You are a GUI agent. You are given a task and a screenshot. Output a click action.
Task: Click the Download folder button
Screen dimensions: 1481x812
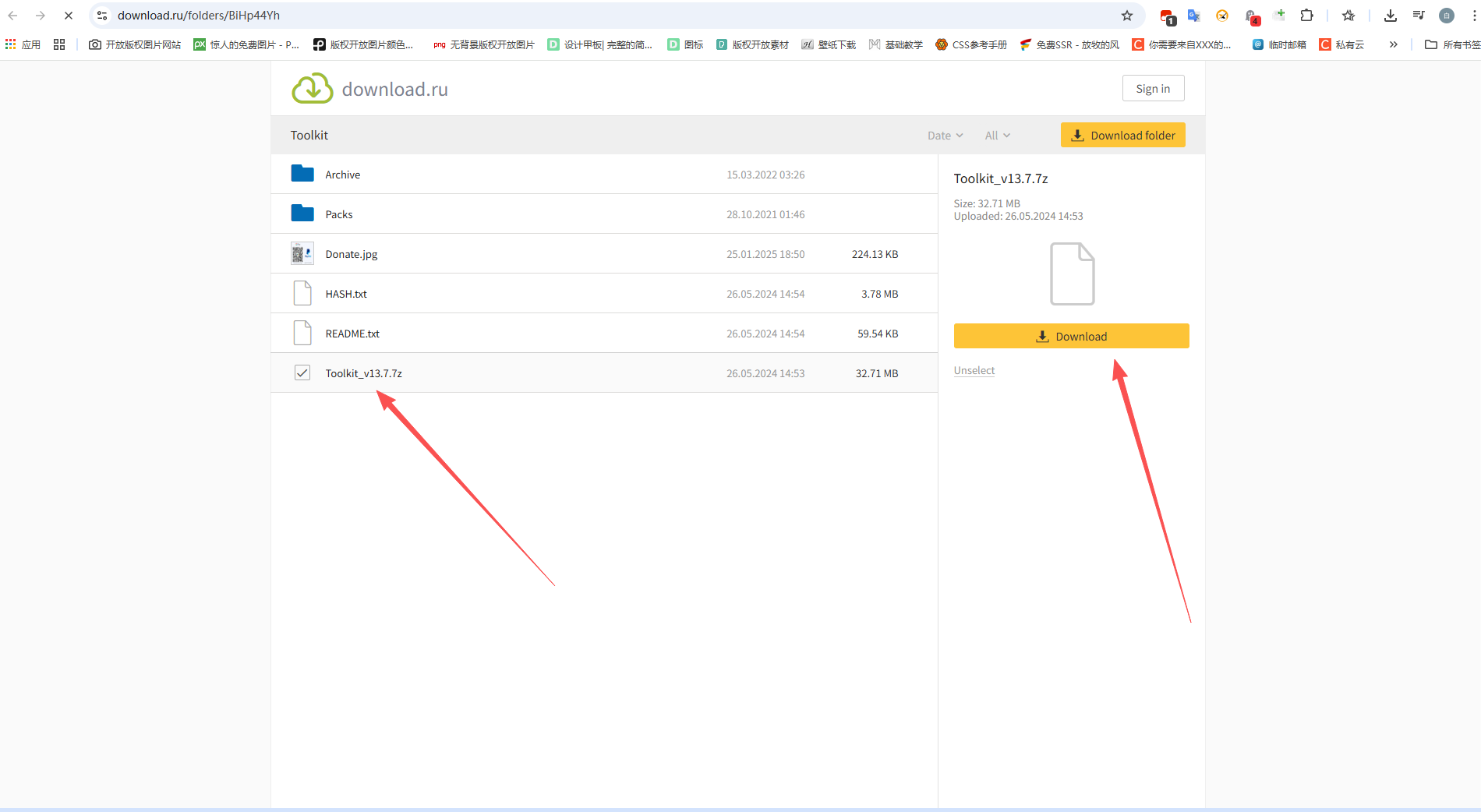pos(1122,135)
